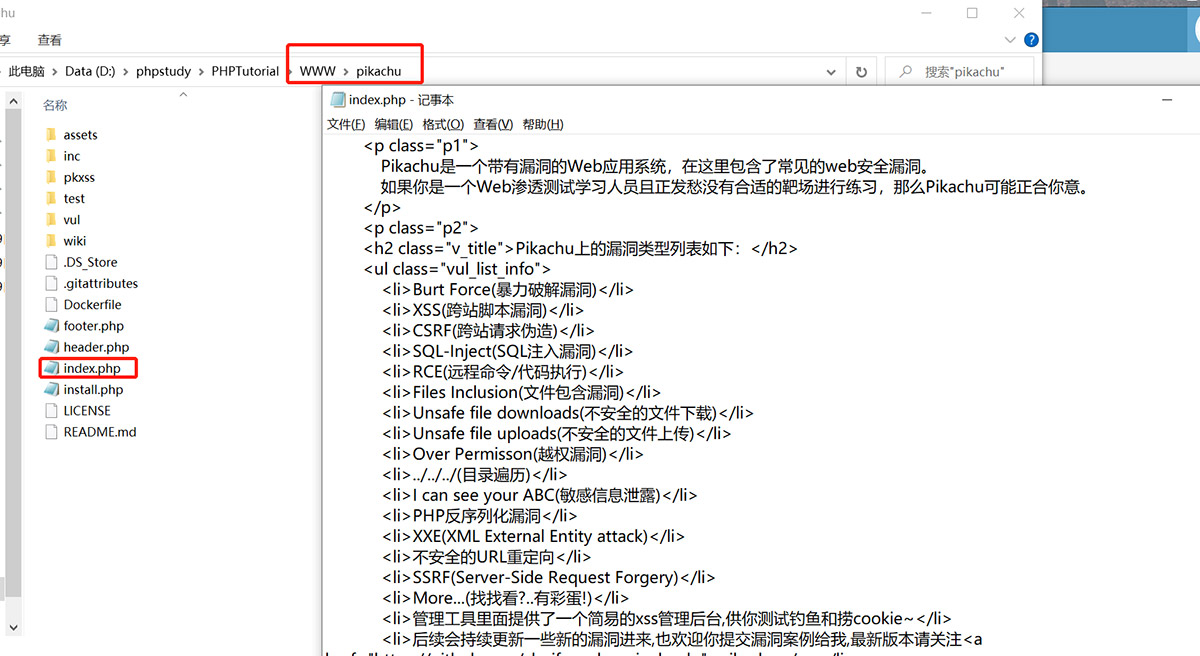Navigate to 此电脑 in the breadcrumb
This screenshot has height=656, width=1200.
27,72
